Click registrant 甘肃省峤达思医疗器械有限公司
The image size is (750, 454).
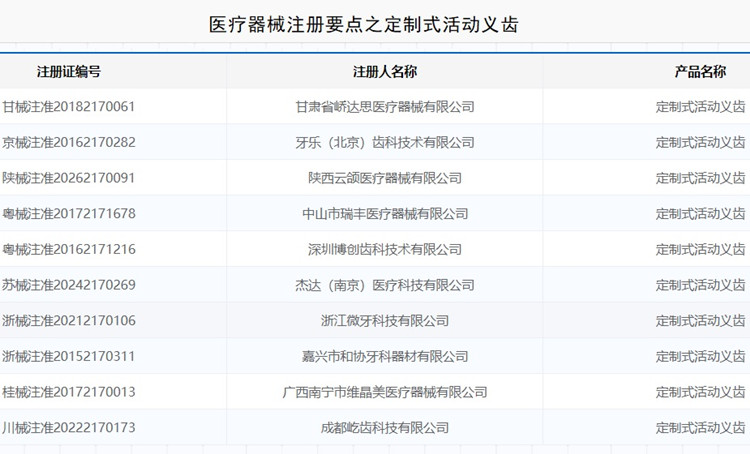(x=385, y=106)
